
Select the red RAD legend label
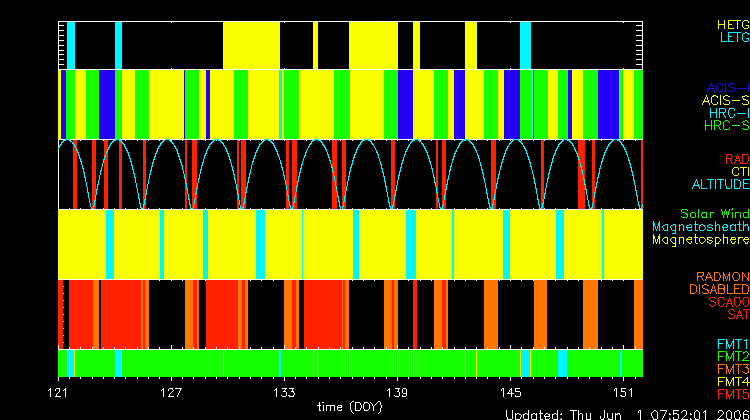pyautogui.click(x=736, y=159)
